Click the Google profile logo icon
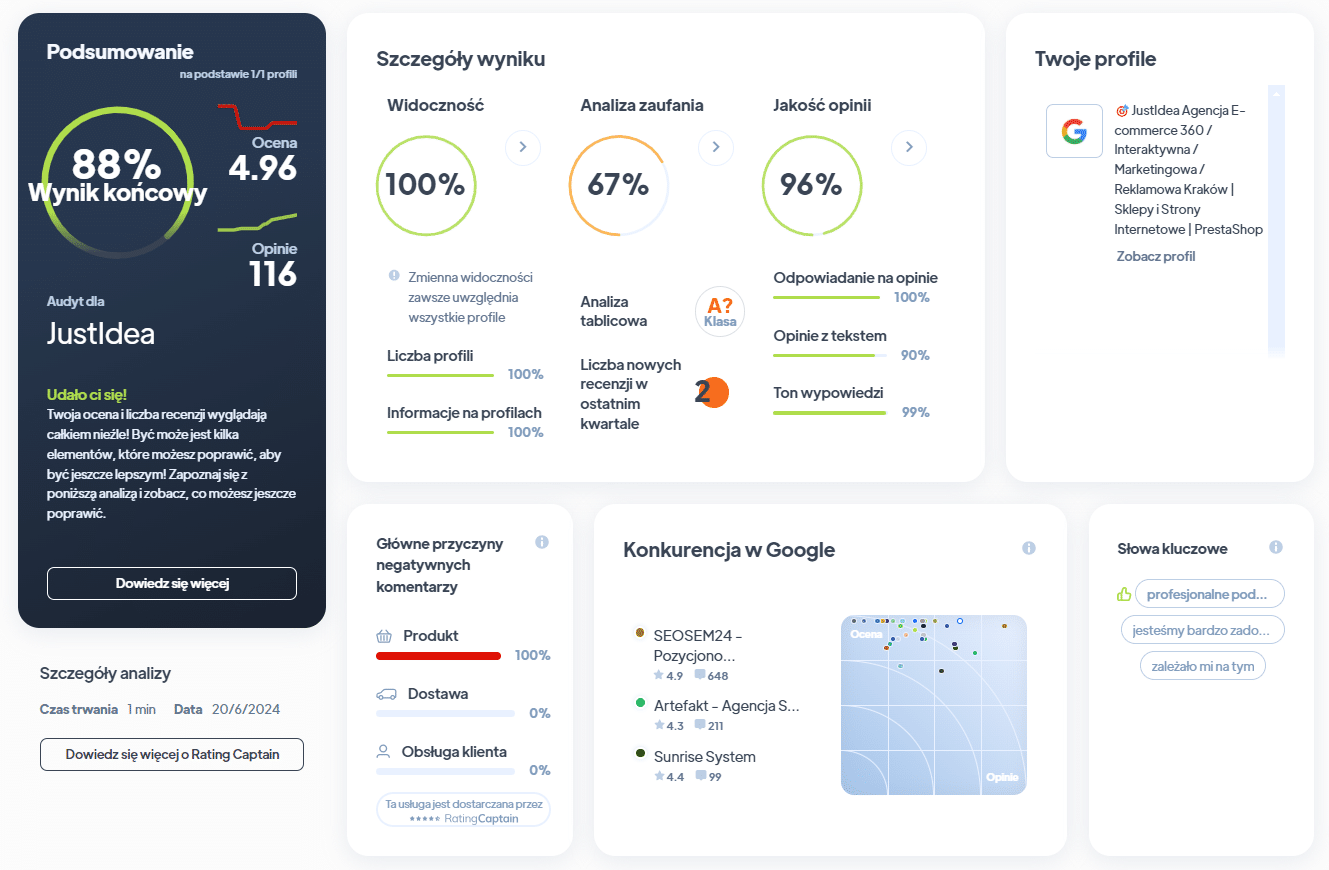Image resolution: width=1329 pixels, height=870 pixels. [1074, 131]
